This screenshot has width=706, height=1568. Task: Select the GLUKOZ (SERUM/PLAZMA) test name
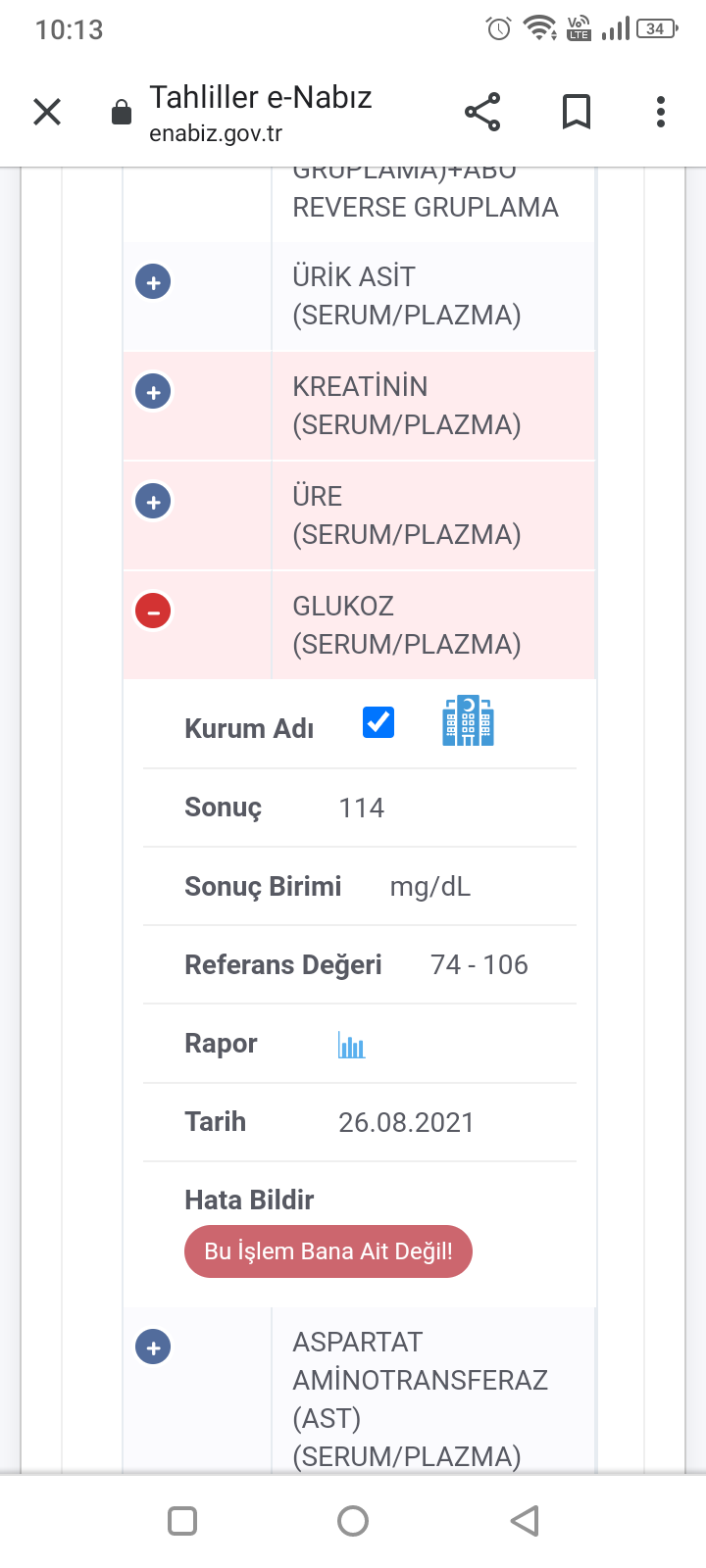406,625
